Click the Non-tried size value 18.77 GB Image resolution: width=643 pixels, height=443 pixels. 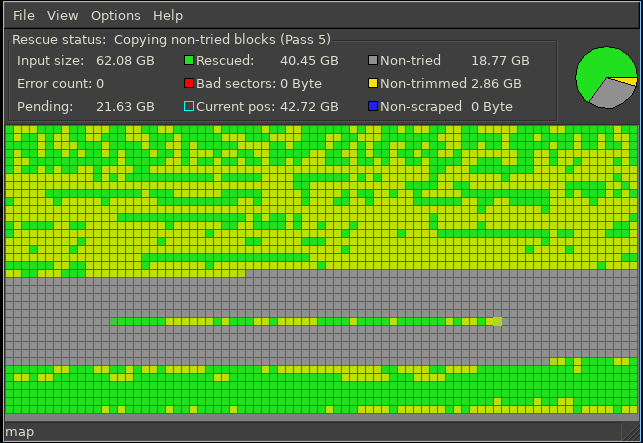500,61
